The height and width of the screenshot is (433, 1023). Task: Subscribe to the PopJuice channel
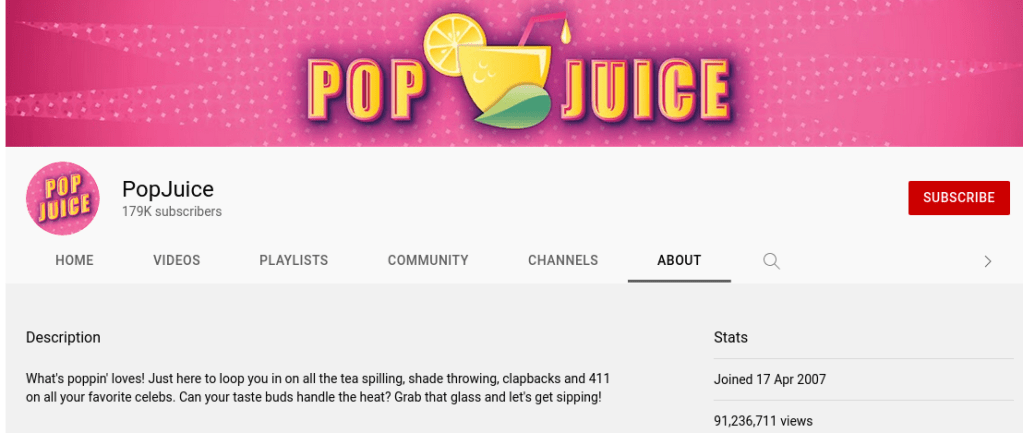(958, 198)
